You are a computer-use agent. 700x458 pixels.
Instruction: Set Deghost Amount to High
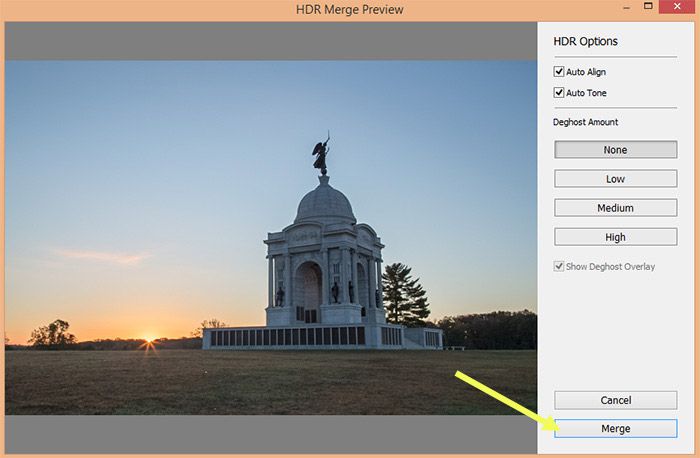click(x=615, y=237)
